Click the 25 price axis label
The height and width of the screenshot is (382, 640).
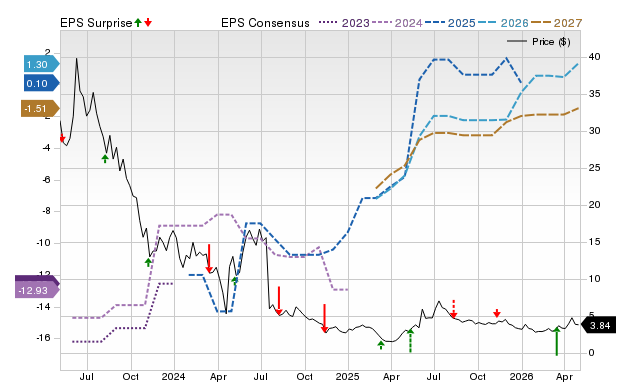(594, 168)
